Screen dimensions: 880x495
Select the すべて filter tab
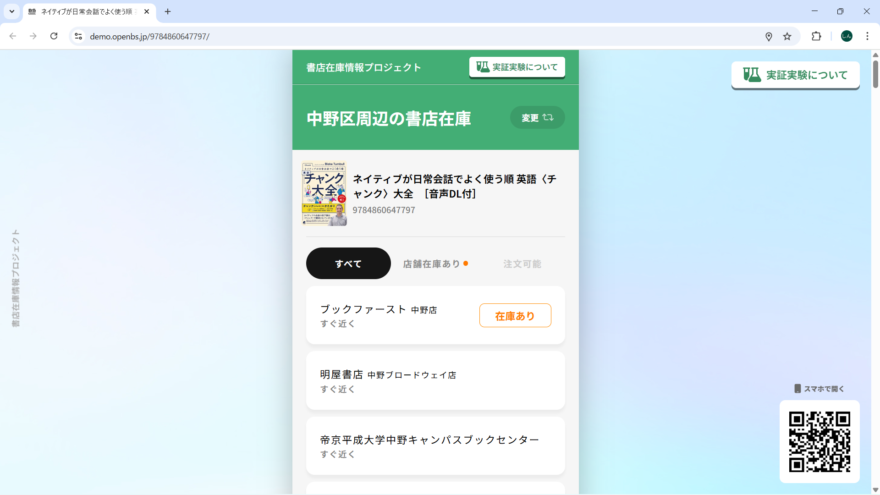click(x=348, y=264)
